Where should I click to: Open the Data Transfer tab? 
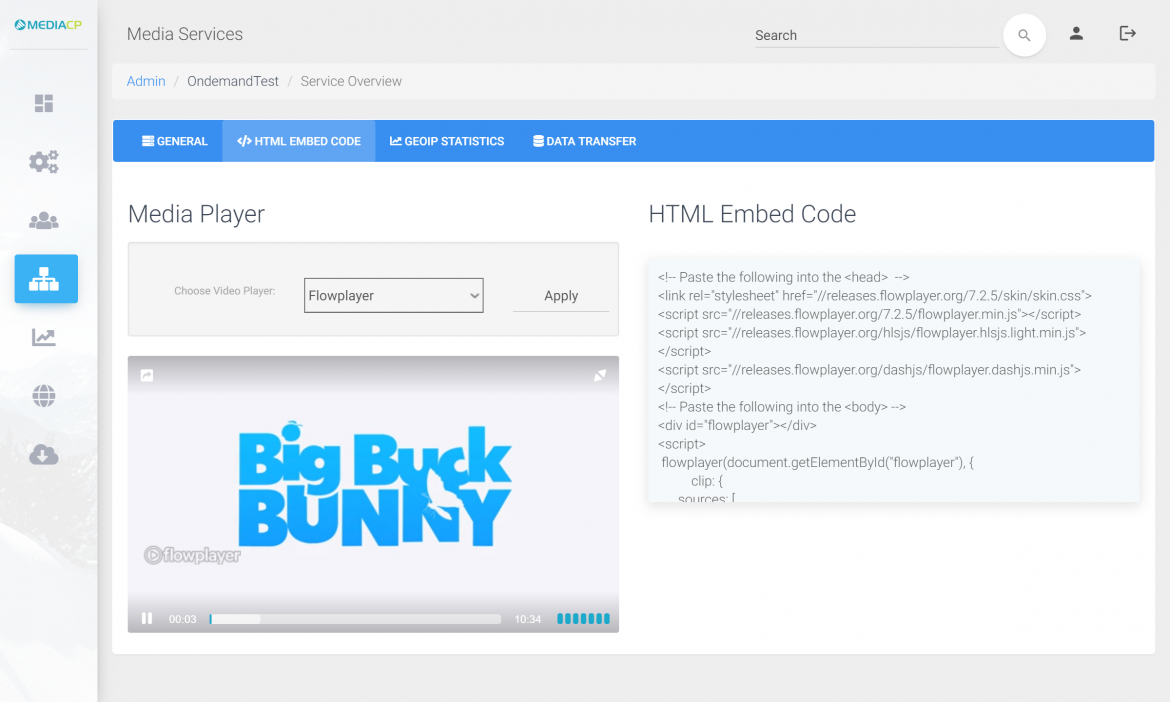[585, 142]
